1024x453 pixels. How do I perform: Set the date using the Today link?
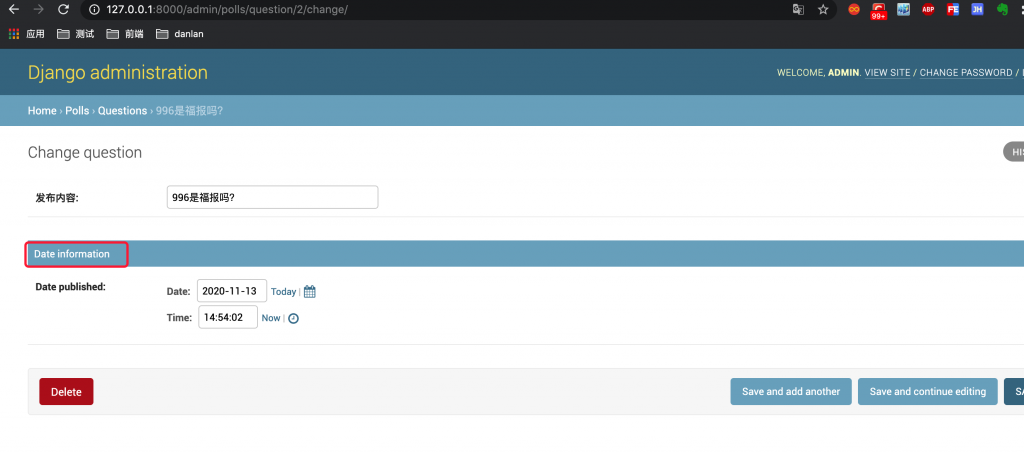coord(283,292)
